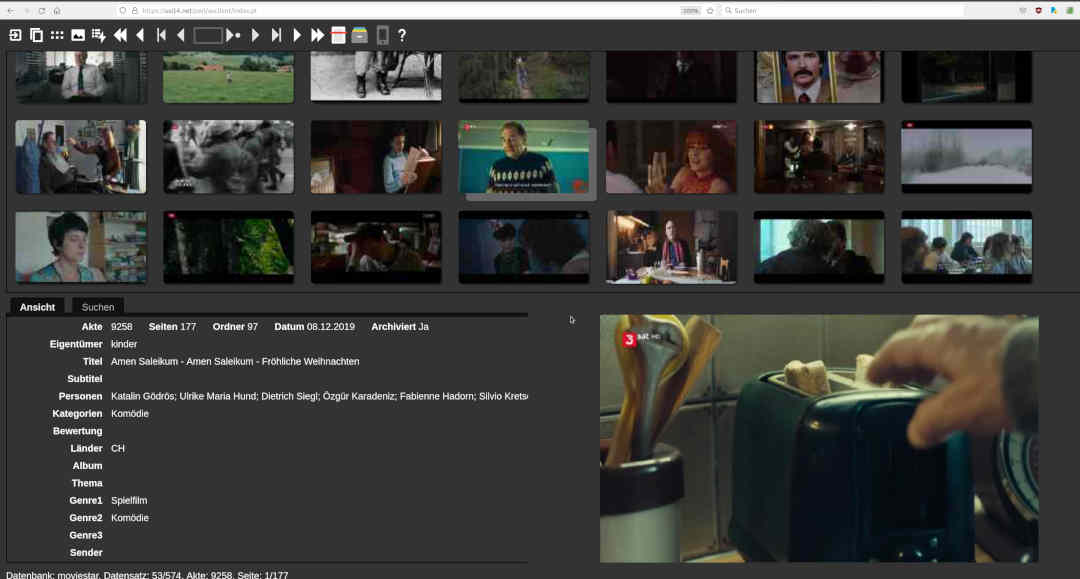This screenshot has height=579, width=1080.
Task: Click the mobile phone view icon
Action: (x=382, y=35)
